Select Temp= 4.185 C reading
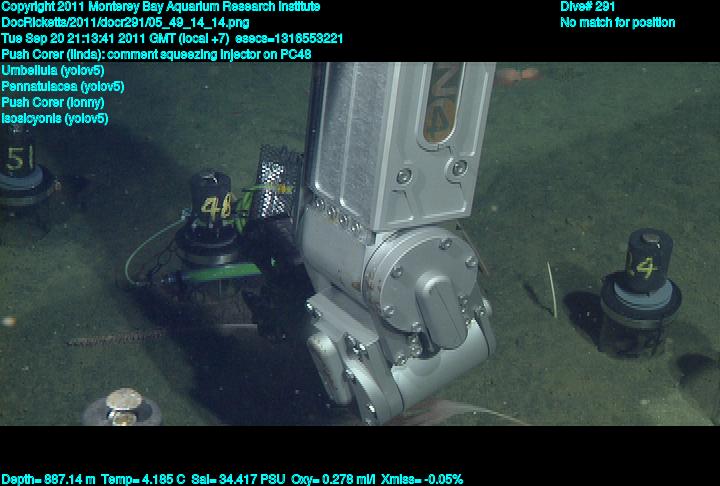Viewport: 720px width, 486px height. point(143,480)
